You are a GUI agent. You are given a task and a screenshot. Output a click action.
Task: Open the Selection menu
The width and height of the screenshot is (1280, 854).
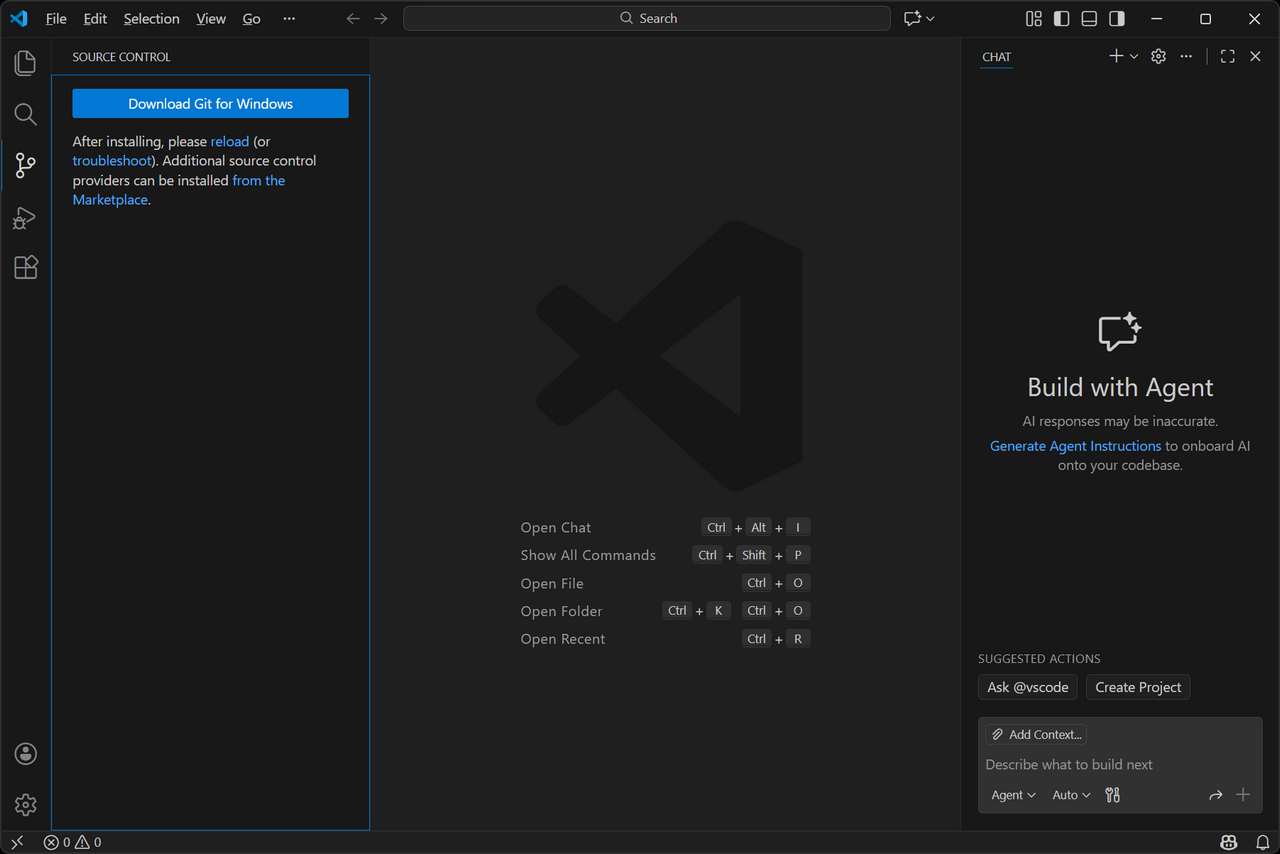(x=152, y=18)
